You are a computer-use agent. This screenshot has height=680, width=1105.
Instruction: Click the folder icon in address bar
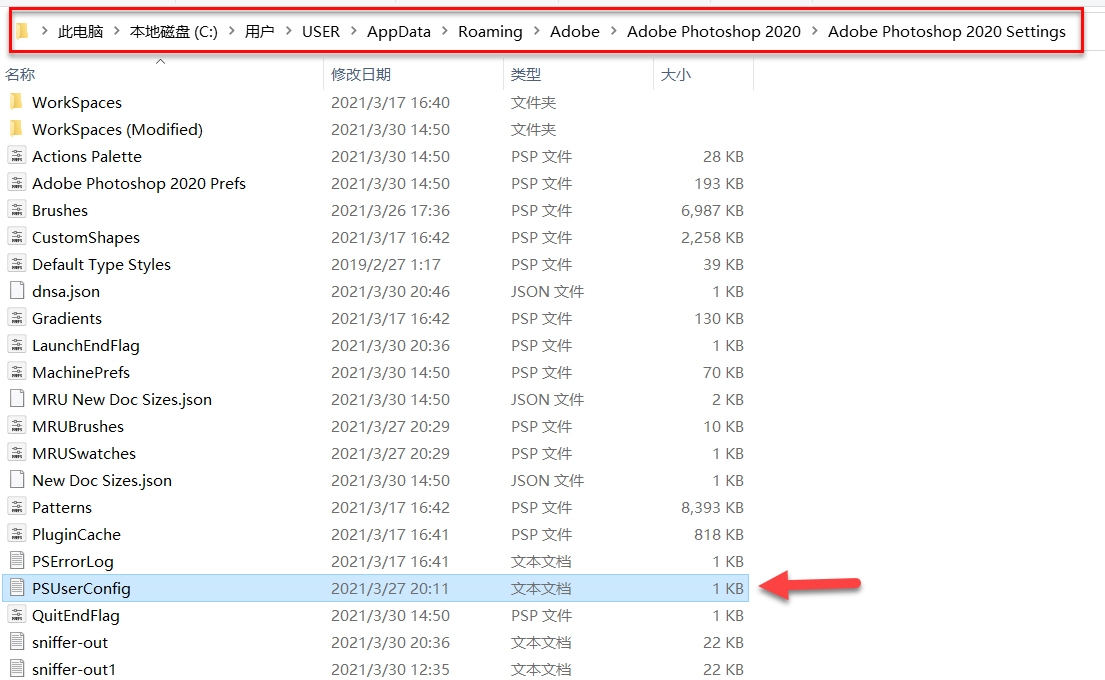(22, 31)
